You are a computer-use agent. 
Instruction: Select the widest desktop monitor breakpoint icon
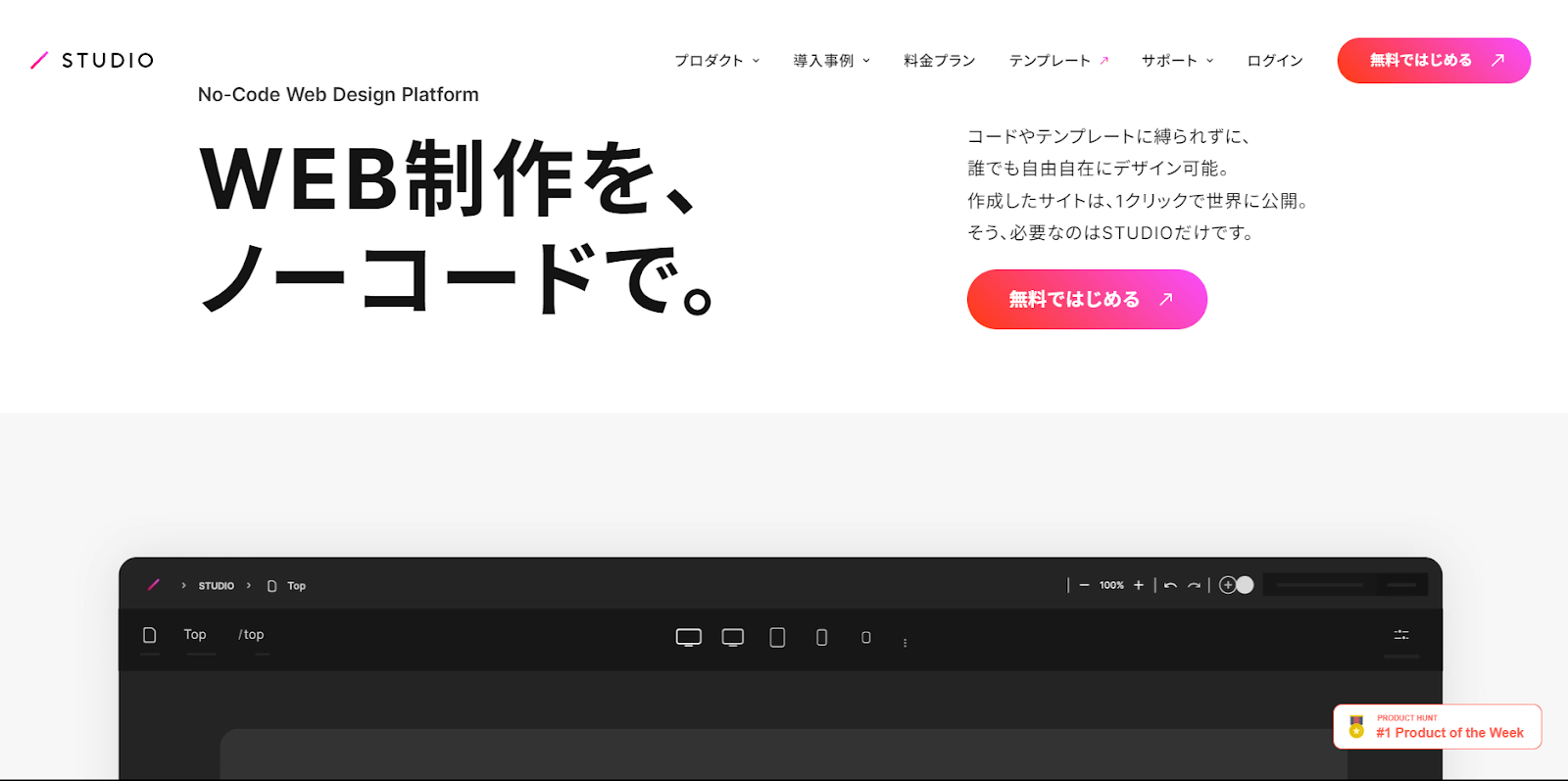click(689, 638)
